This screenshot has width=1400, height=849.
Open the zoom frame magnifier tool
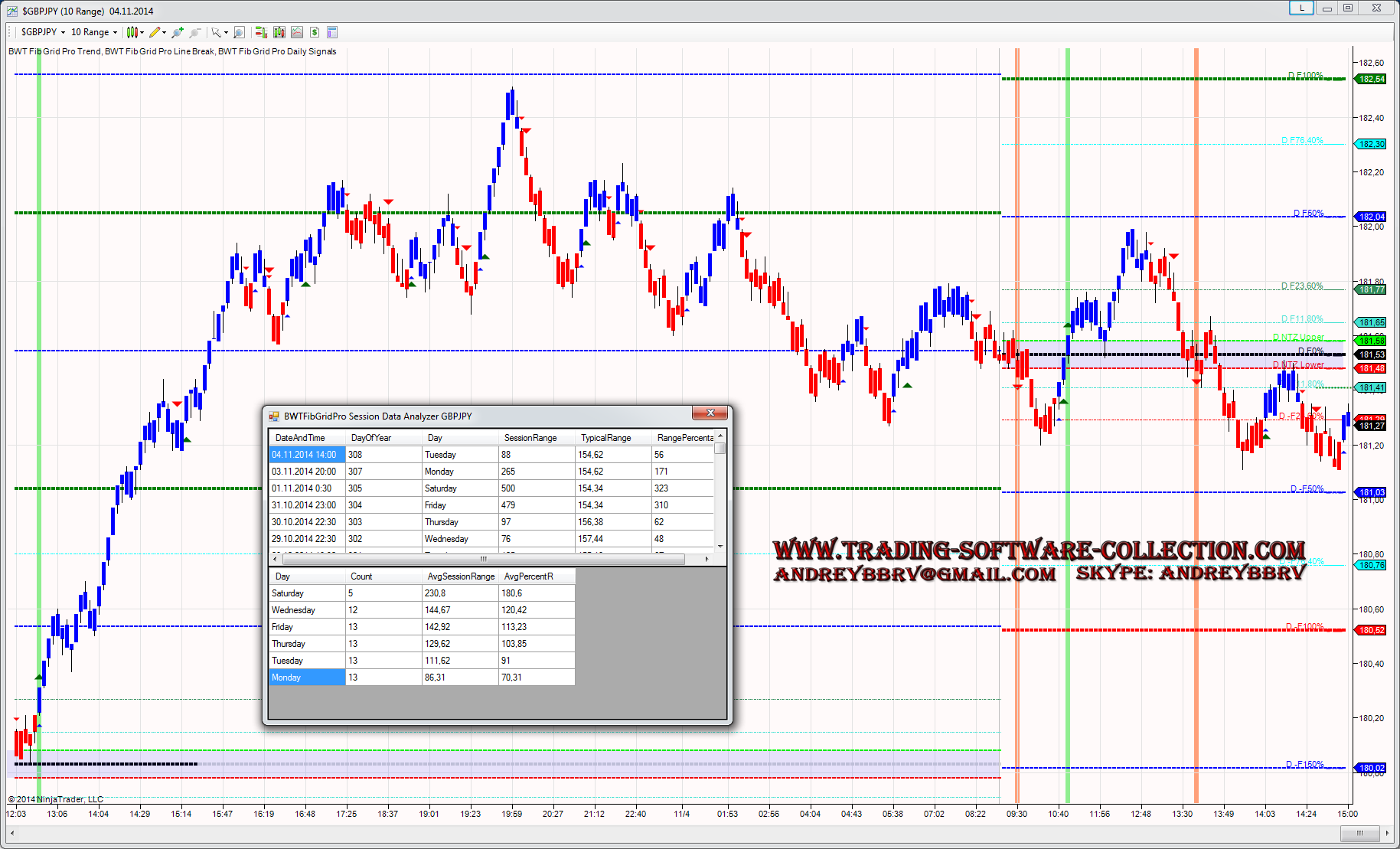(x=239, y=32)
